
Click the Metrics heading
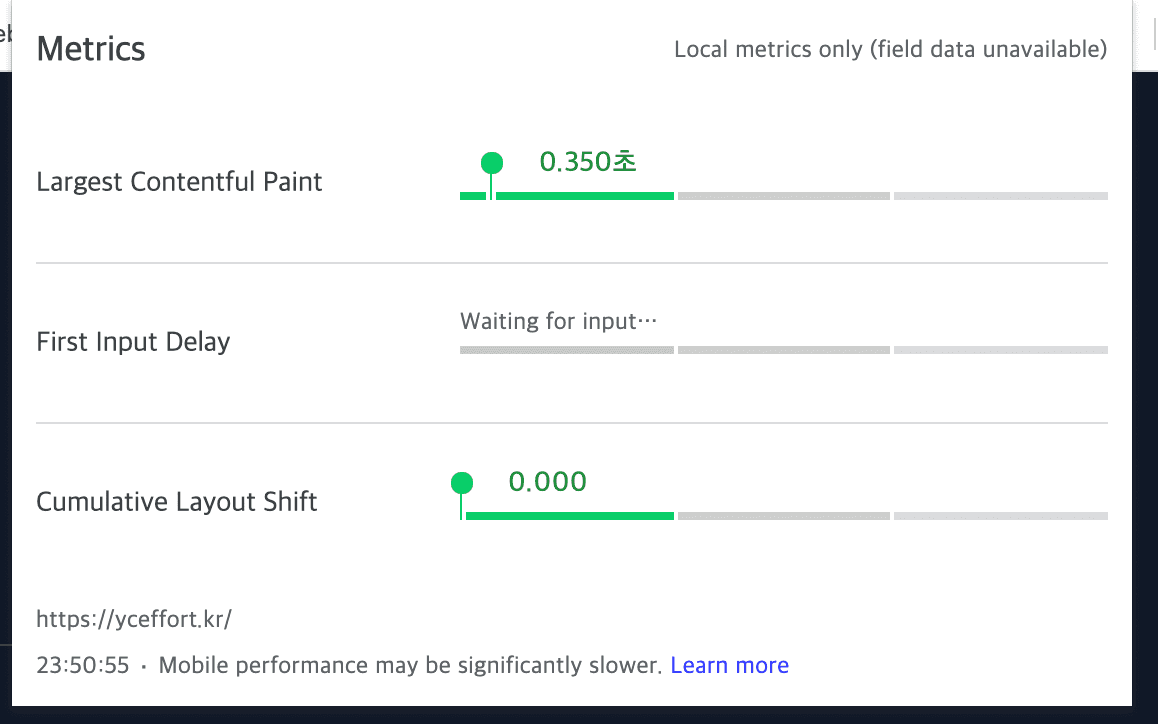(91, 49)
